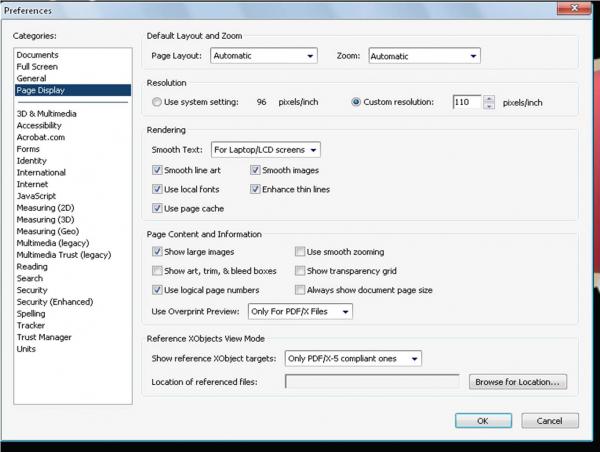Click the Browse for Location button

click(x=518, y=382)
